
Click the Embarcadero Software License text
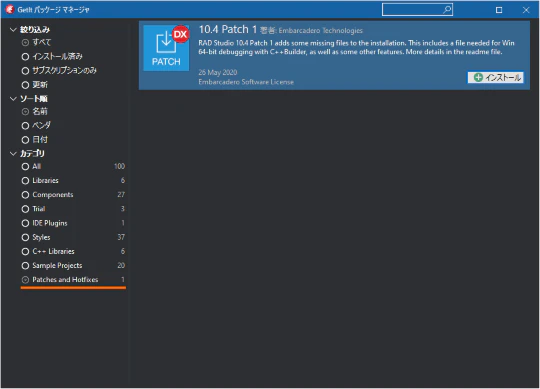(246, 82)
